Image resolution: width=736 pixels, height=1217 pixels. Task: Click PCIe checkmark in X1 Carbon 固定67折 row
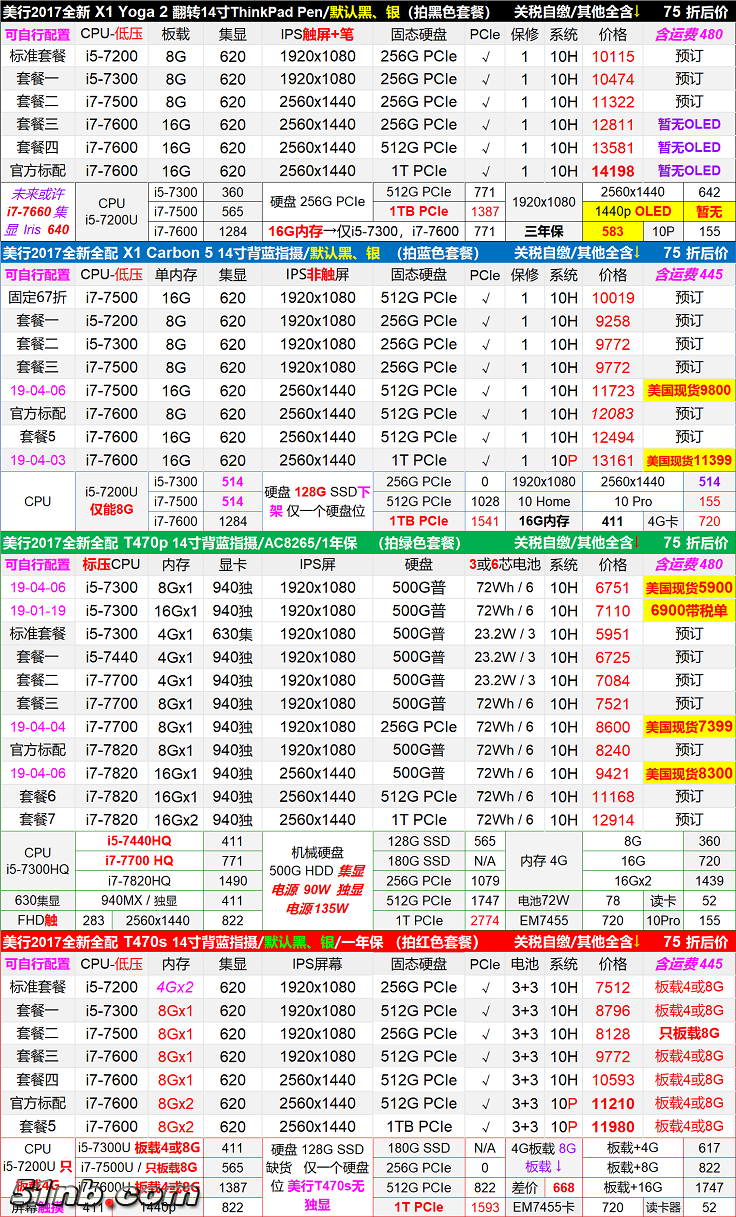coord(485,298)
